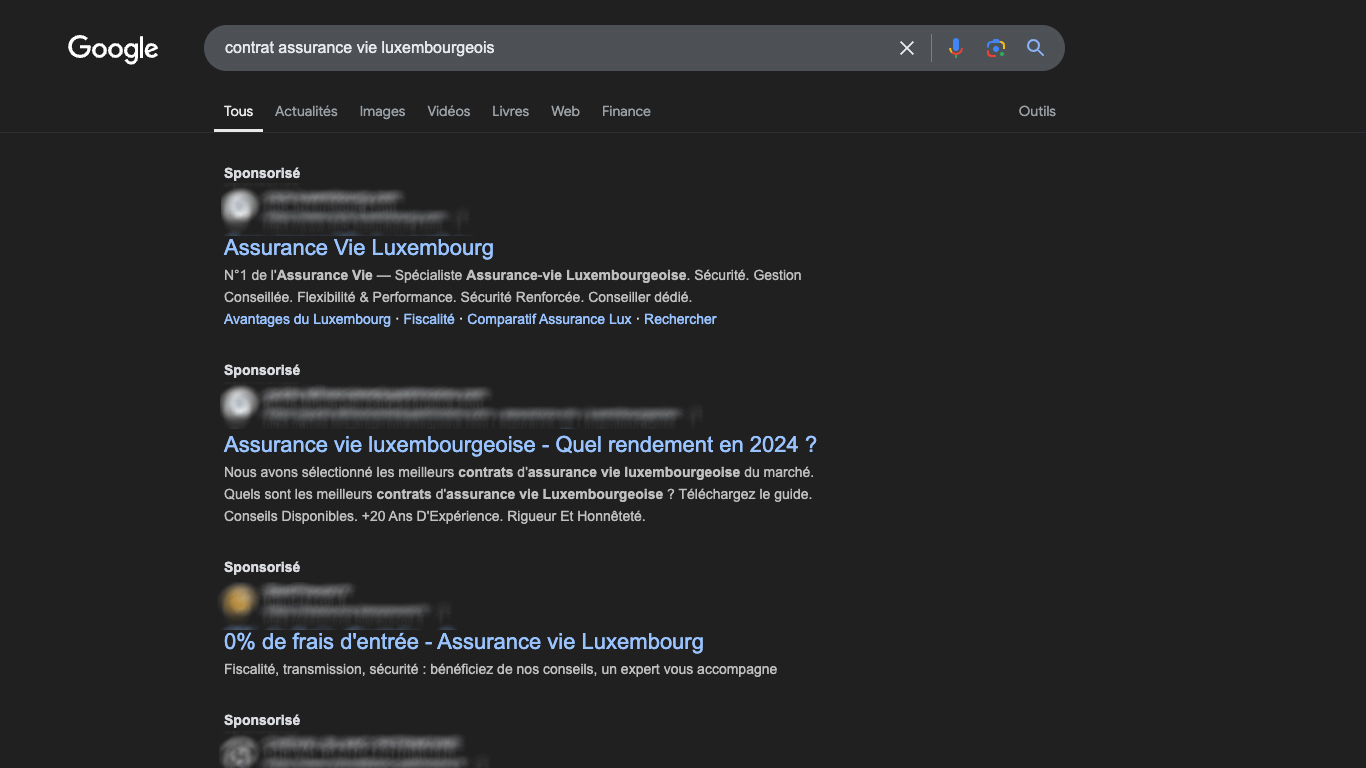The image size is (1366, 768).
Task: Click the first sponsored result's site favicon
Action: [x=239, y=207]
